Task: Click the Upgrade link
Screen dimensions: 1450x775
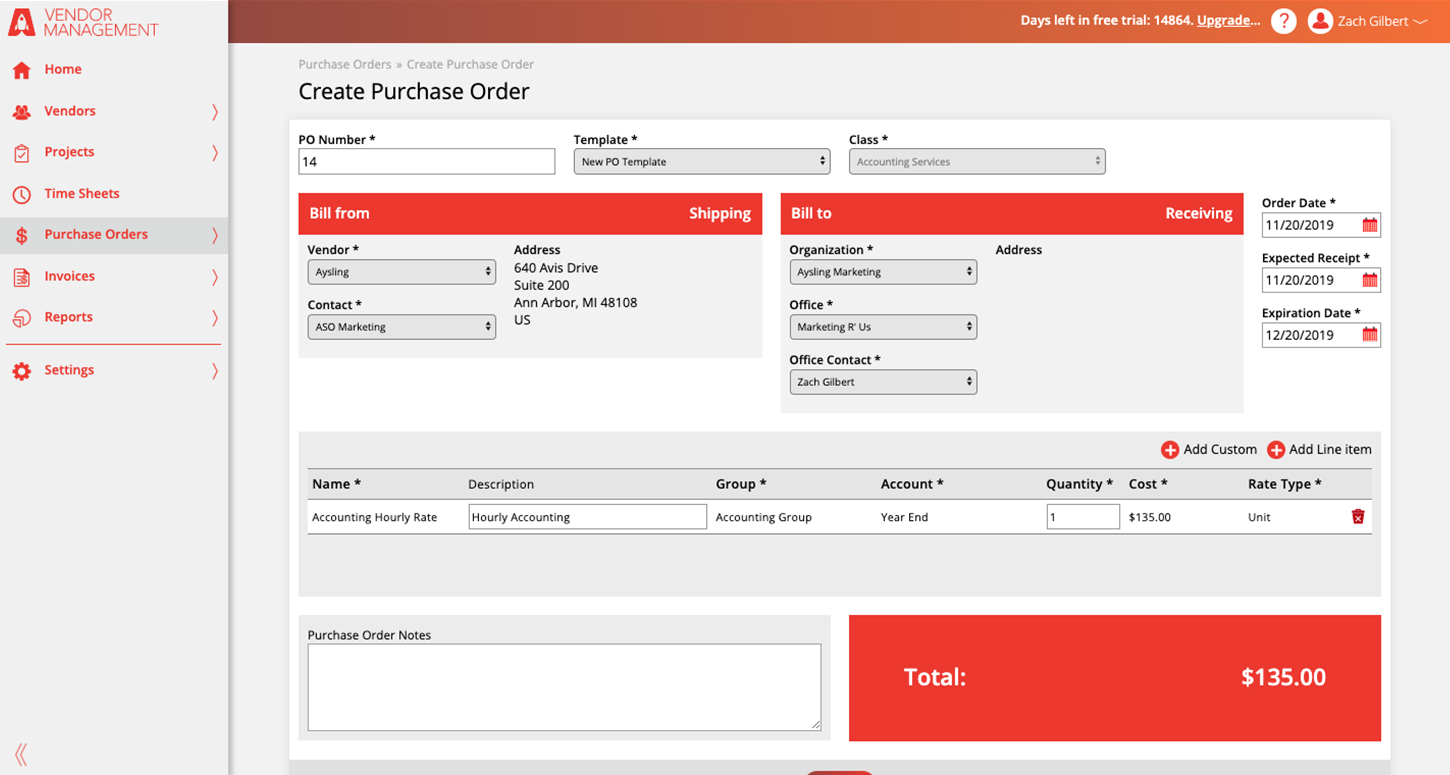Action: (1229, 21)
